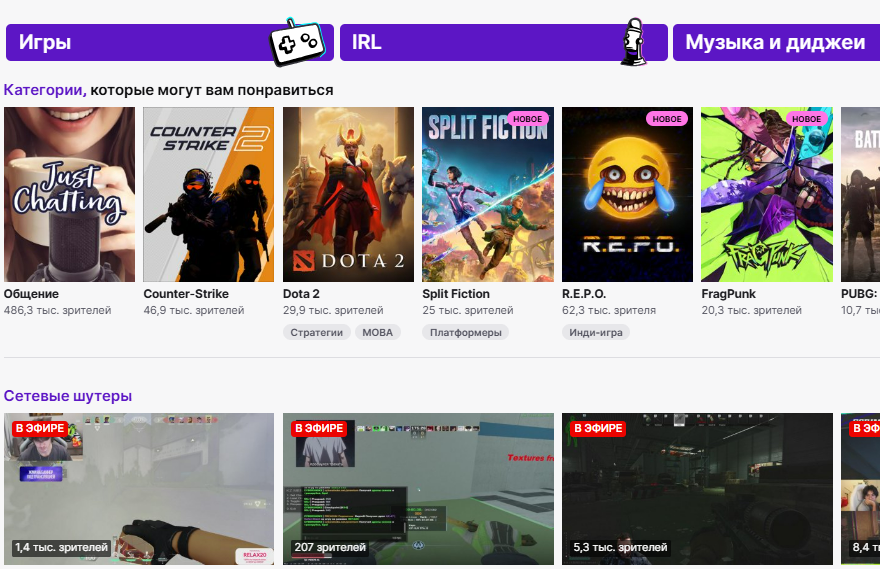Click 486,3 тыс. зрителей under Общение
Screen dimensions: 880x569
(58, 310)
